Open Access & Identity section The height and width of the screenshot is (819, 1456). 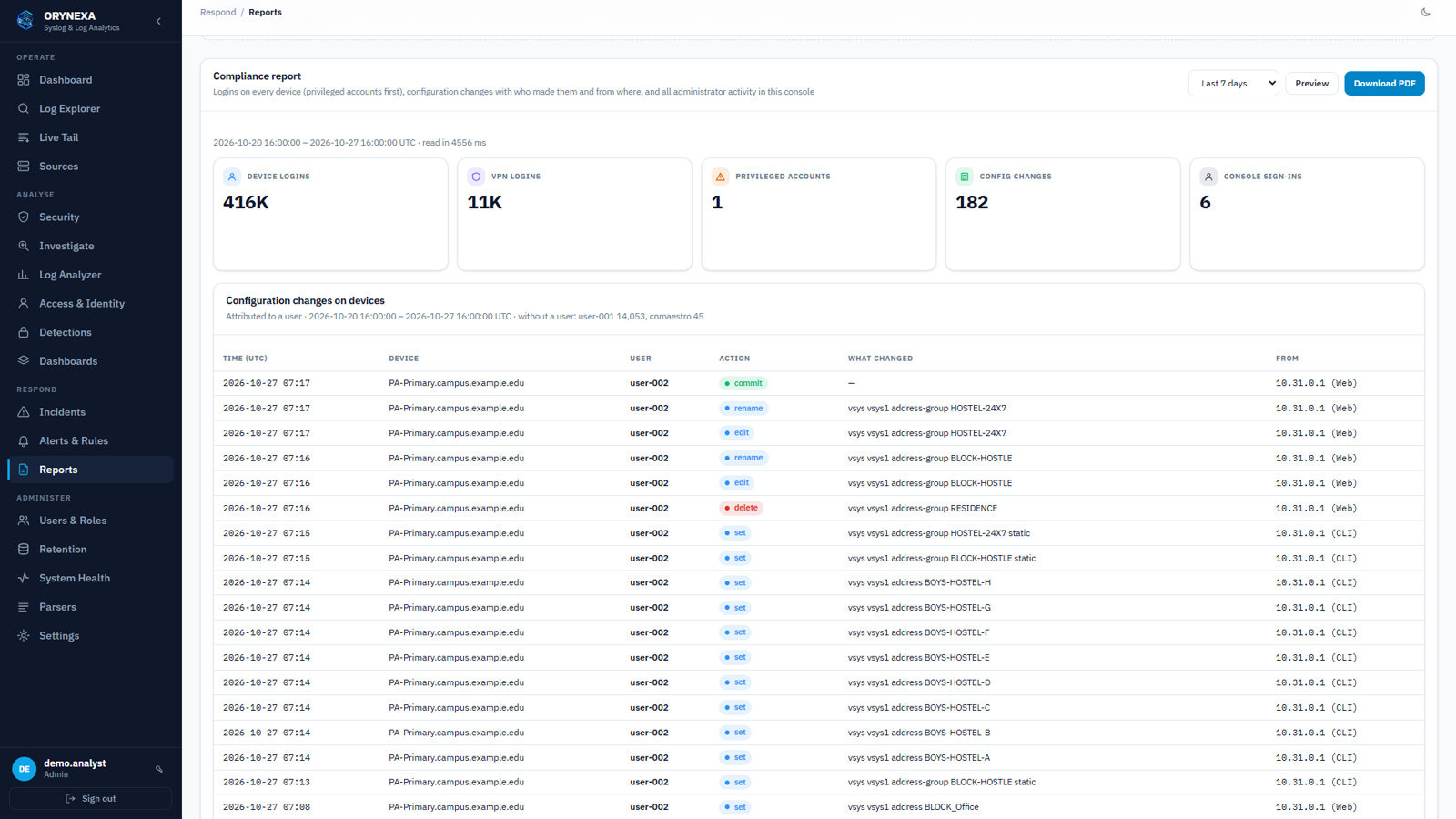(91, 304)
